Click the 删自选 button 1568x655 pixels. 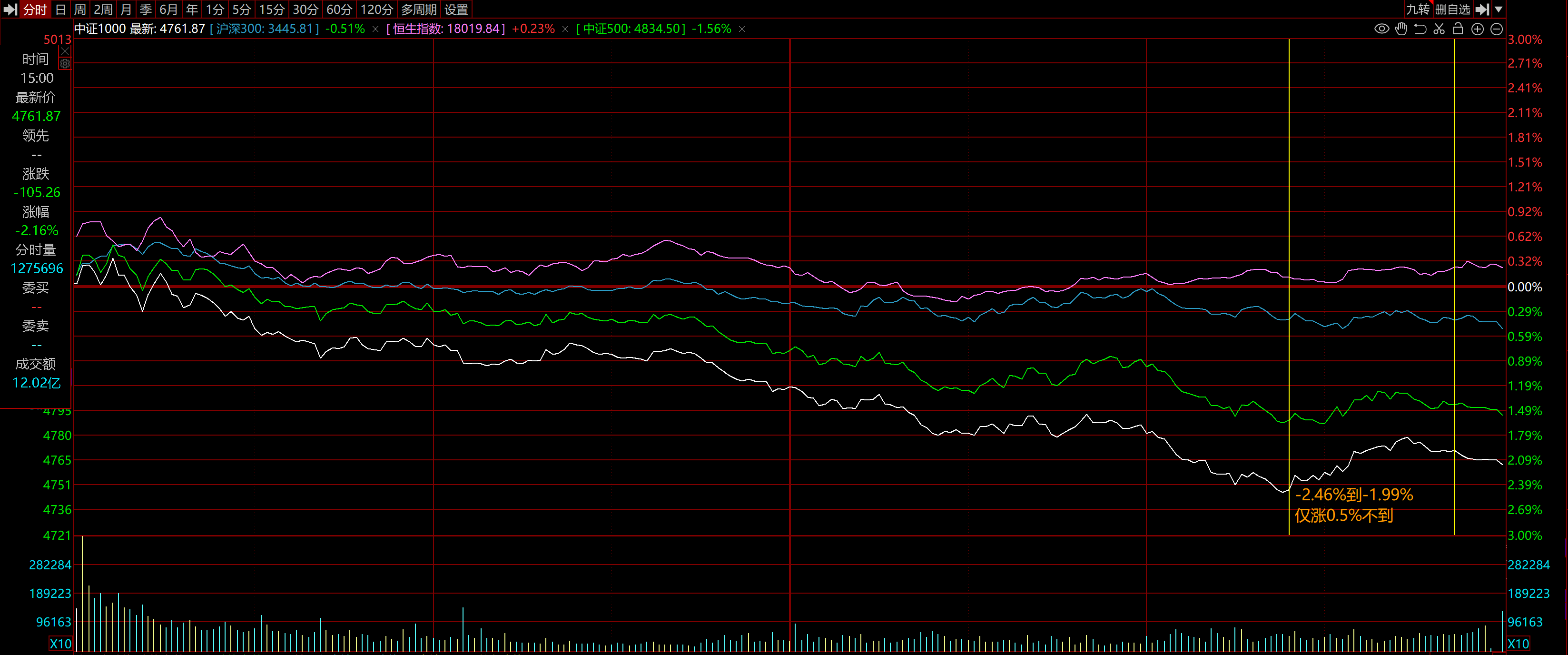(1452, 9)
